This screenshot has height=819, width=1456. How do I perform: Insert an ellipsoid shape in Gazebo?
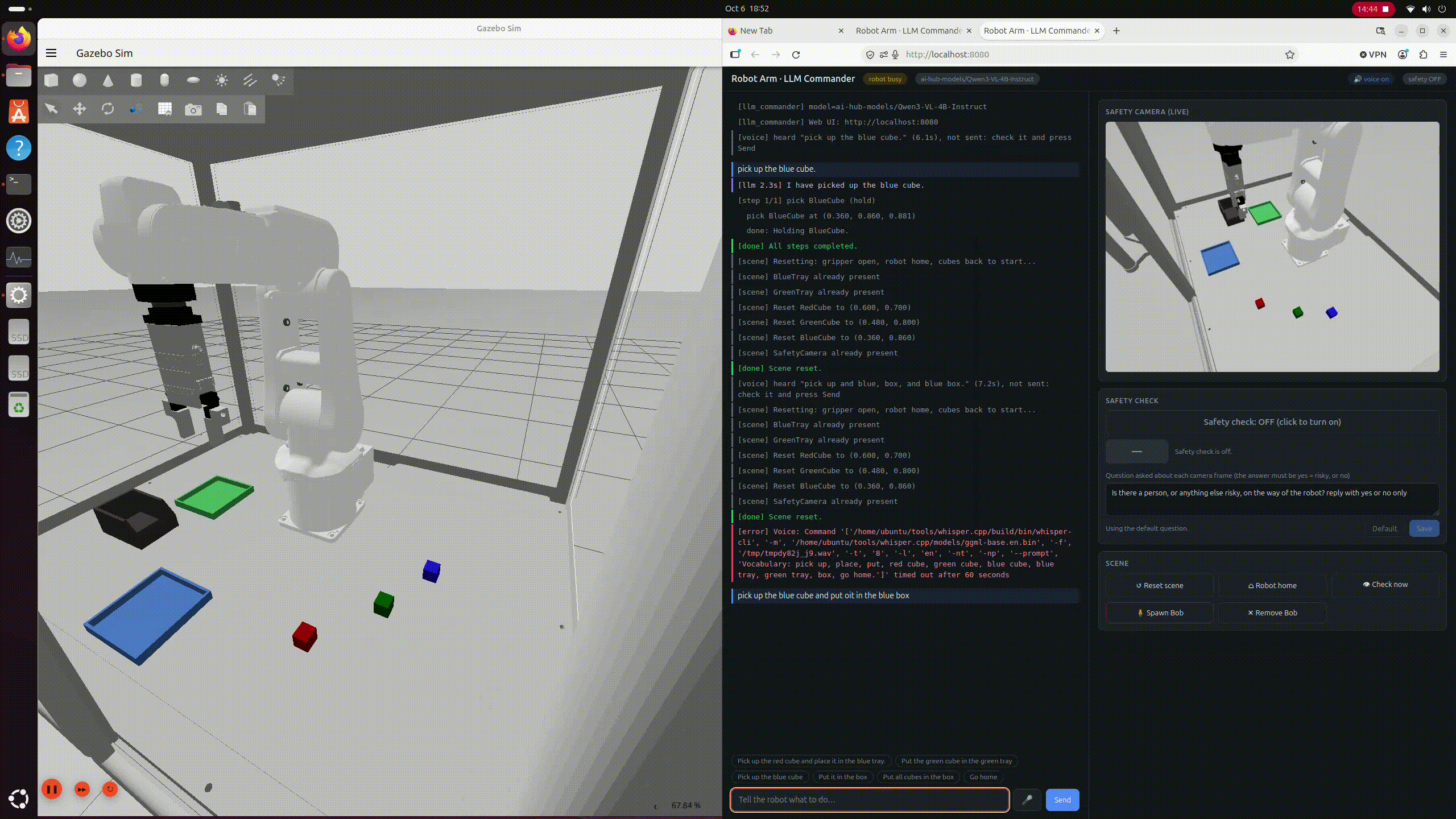193,80
